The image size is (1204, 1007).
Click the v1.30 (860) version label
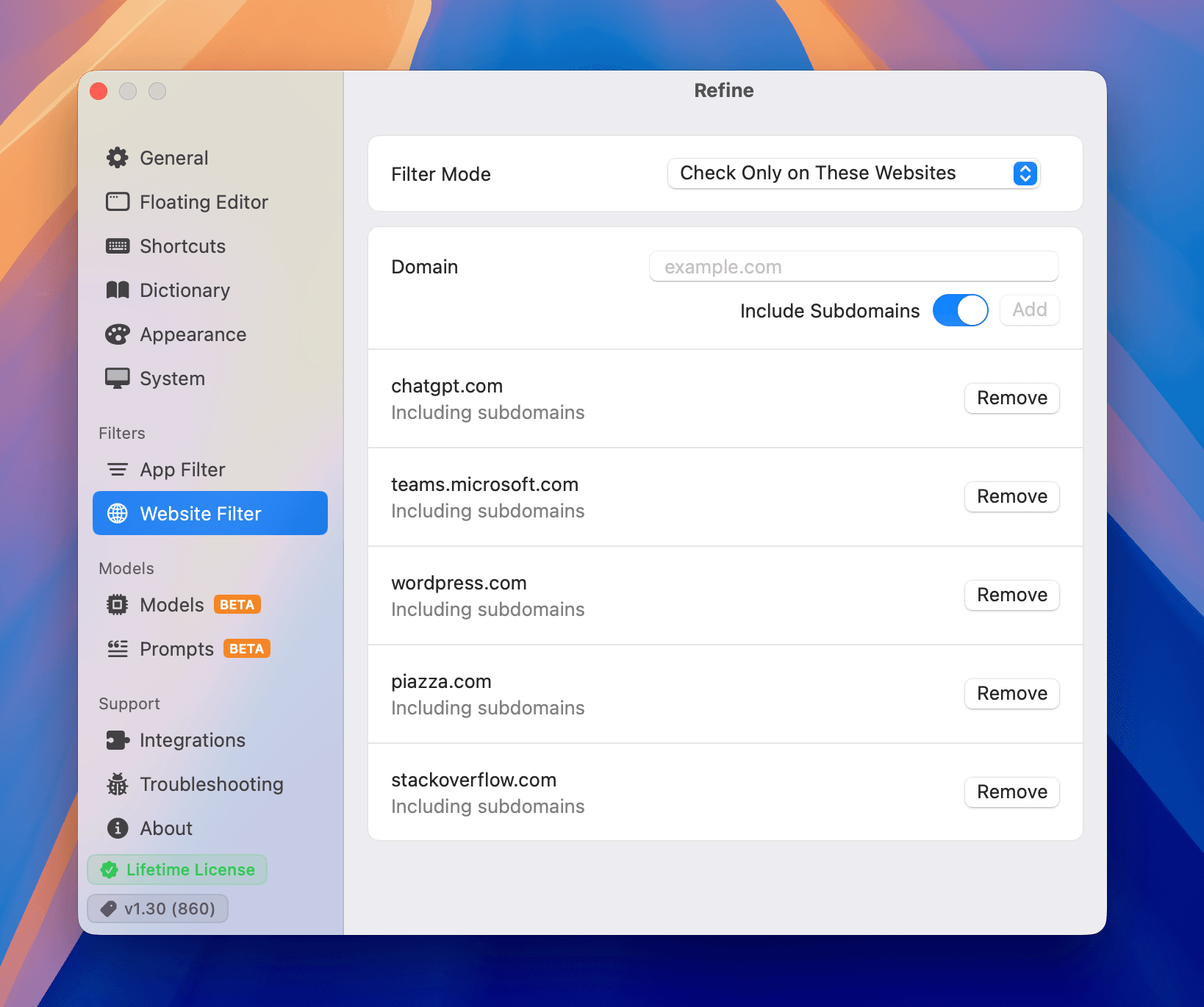click(170, 909)
